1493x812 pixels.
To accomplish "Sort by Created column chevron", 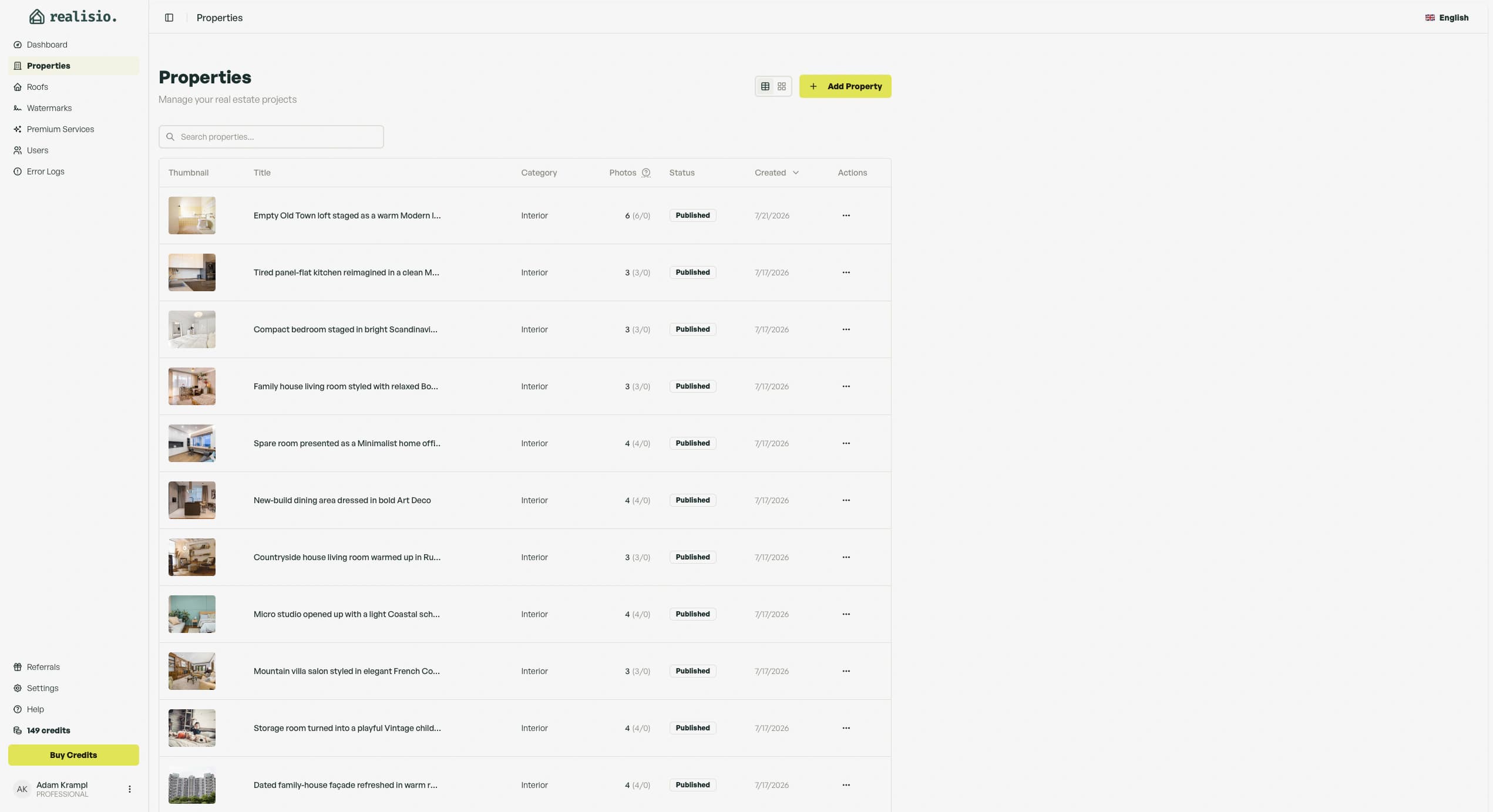I will 796,173.
